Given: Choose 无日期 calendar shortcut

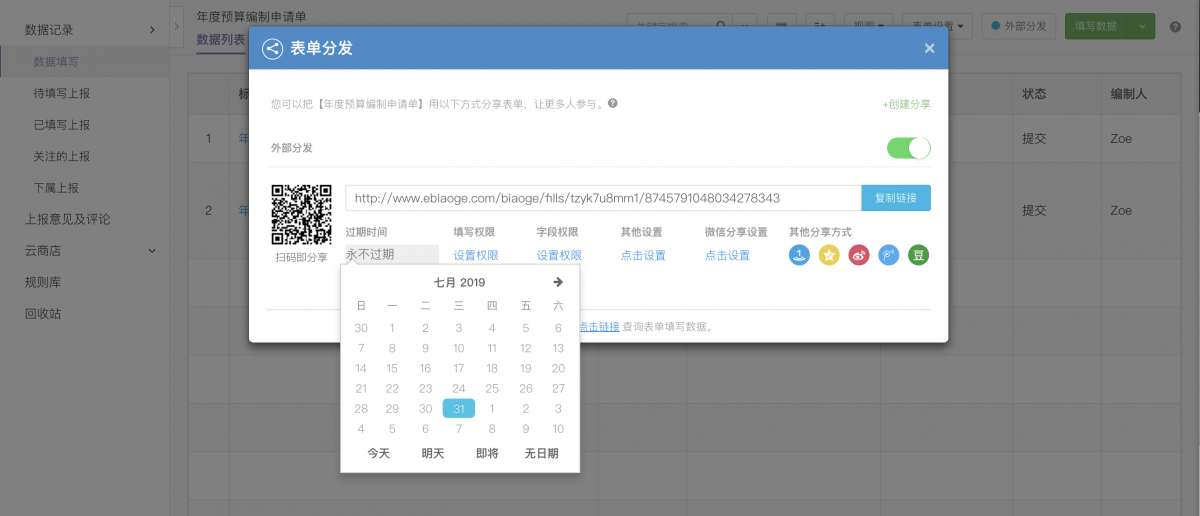Looking at the screenshot, I should click(x=541, y=453).
